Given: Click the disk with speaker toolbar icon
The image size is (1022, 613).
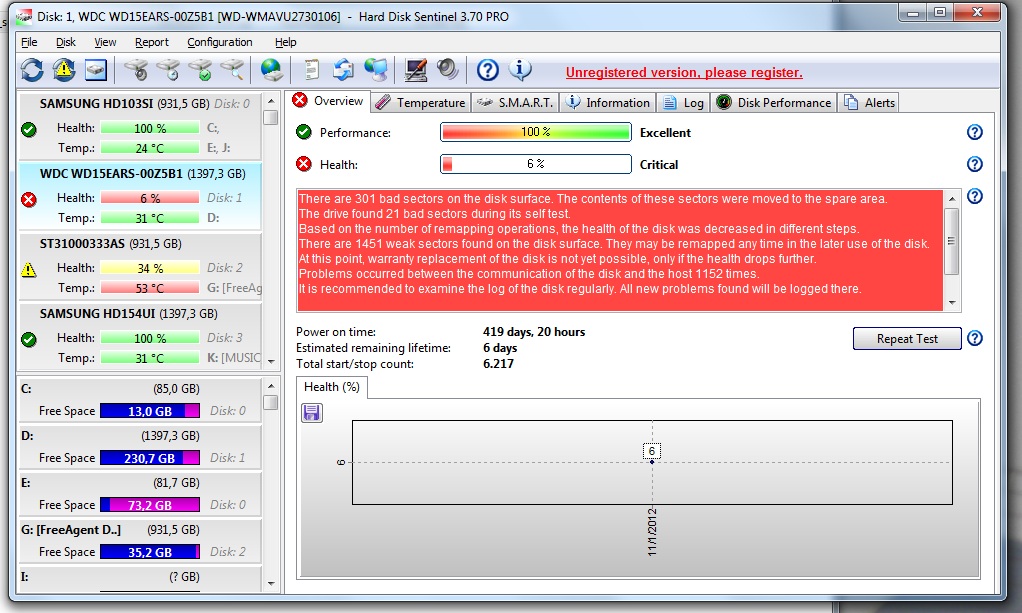Looking at the screenshot, I should pyautogui.click(x=137, y=70).
